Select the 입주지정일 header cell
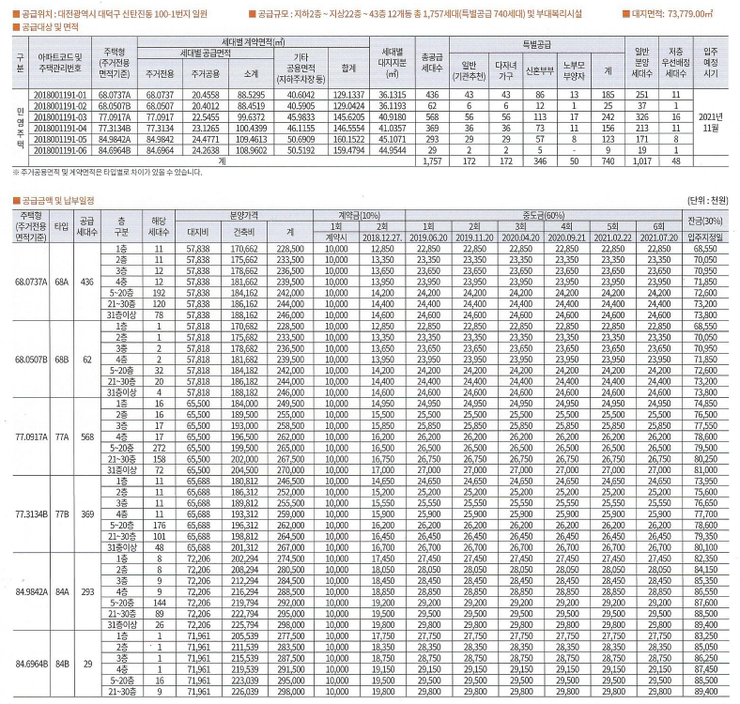The height and width of the screenshot is (704, 740). pyautogui.click(x=706, y=237)
